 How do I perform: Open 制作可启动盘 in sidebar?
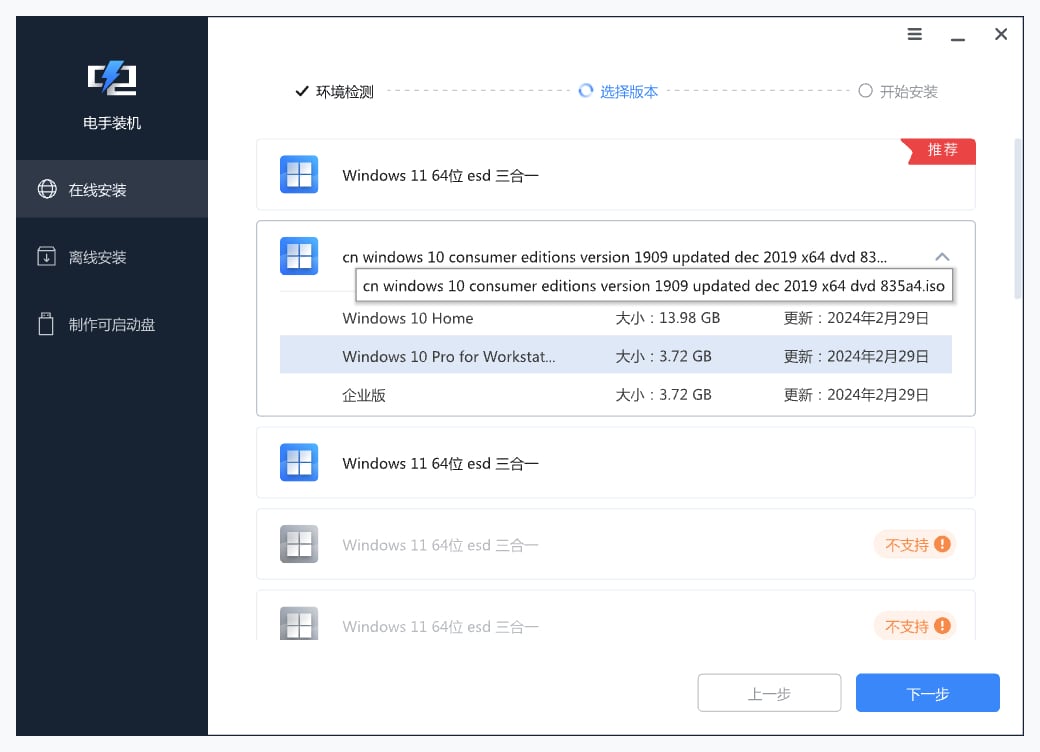pos(111,324)
